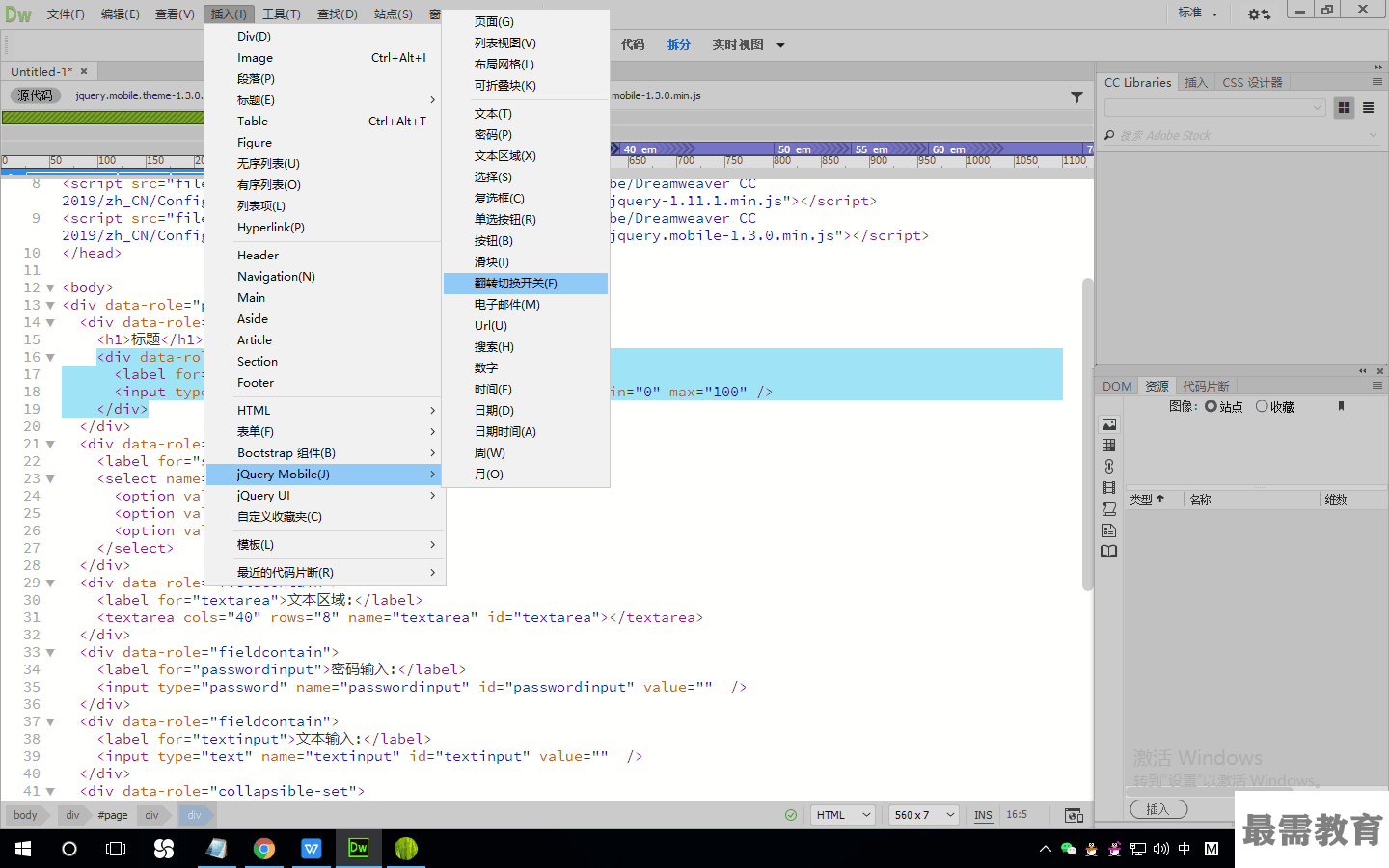This screenshot has width=1389, height=868.
Task: Open the preview in browser icon
Action: pos(1074,815)
